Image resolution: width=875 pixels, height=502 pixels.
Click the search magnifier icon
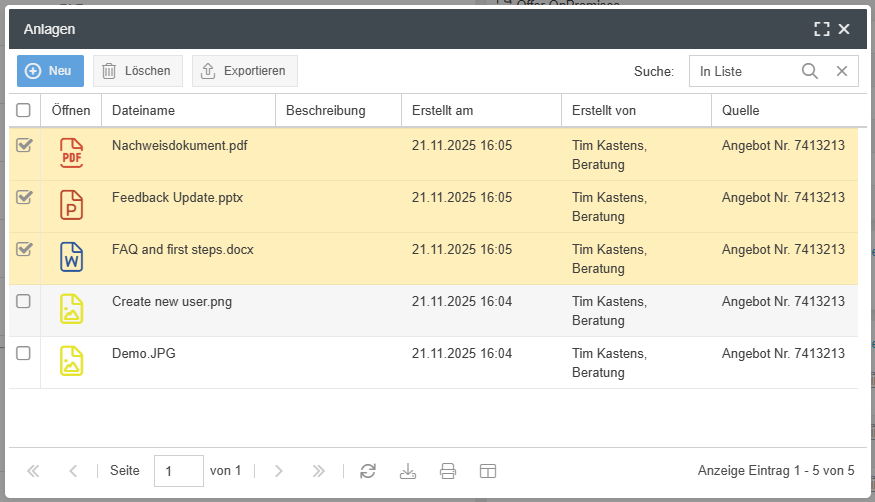tap(810, 71)
